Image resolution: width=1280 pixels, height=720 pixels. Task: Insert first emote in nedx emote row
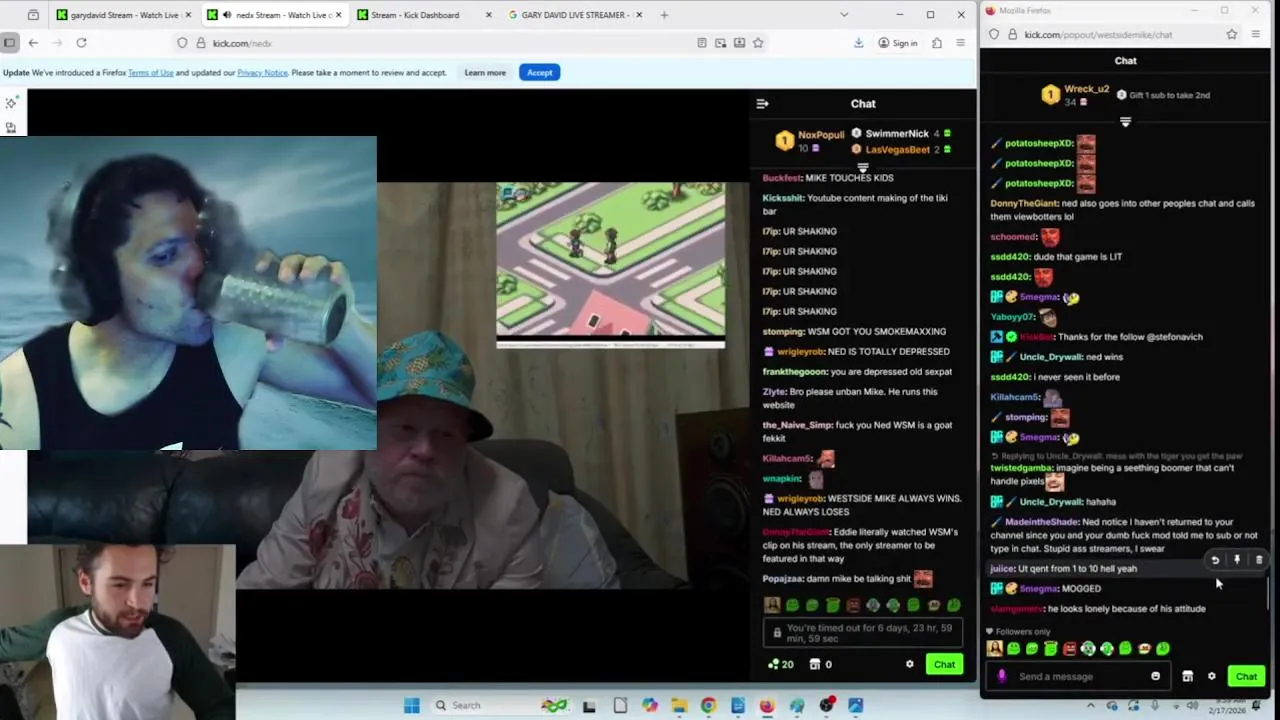[x=772, y=605]
